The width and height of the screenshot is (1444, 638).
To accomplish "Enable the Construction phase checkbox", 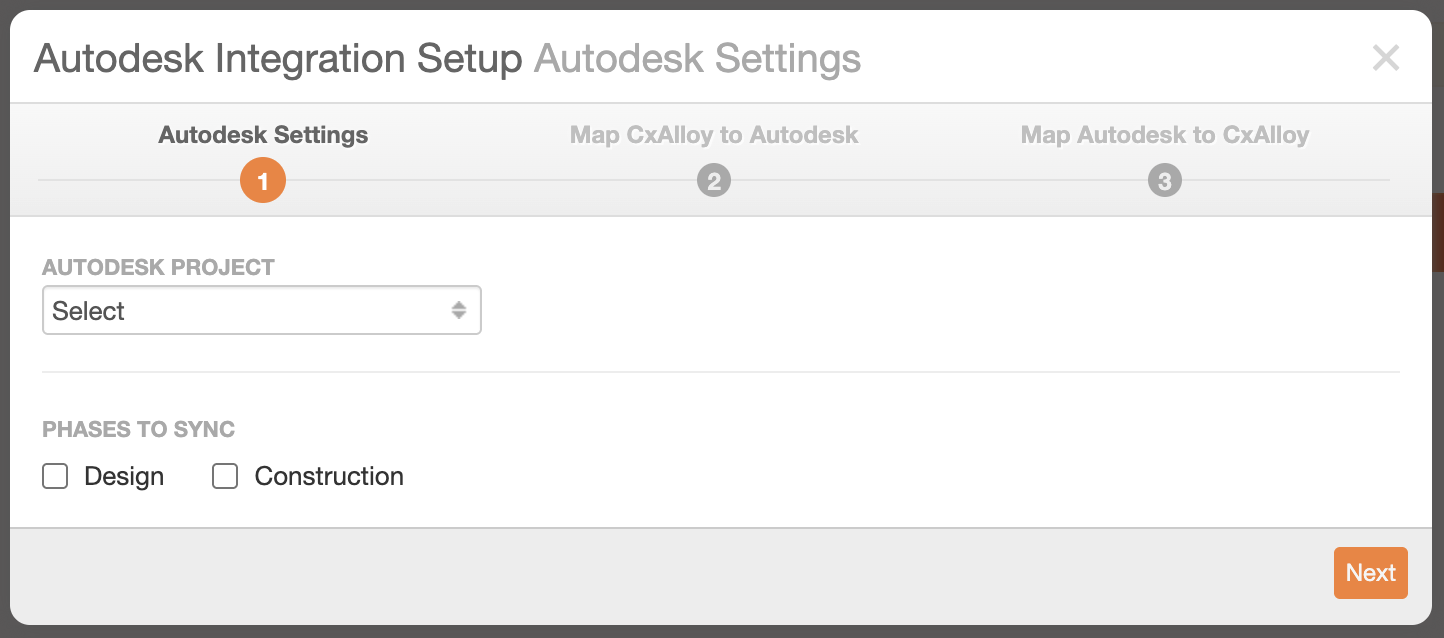I will [225, 477].
